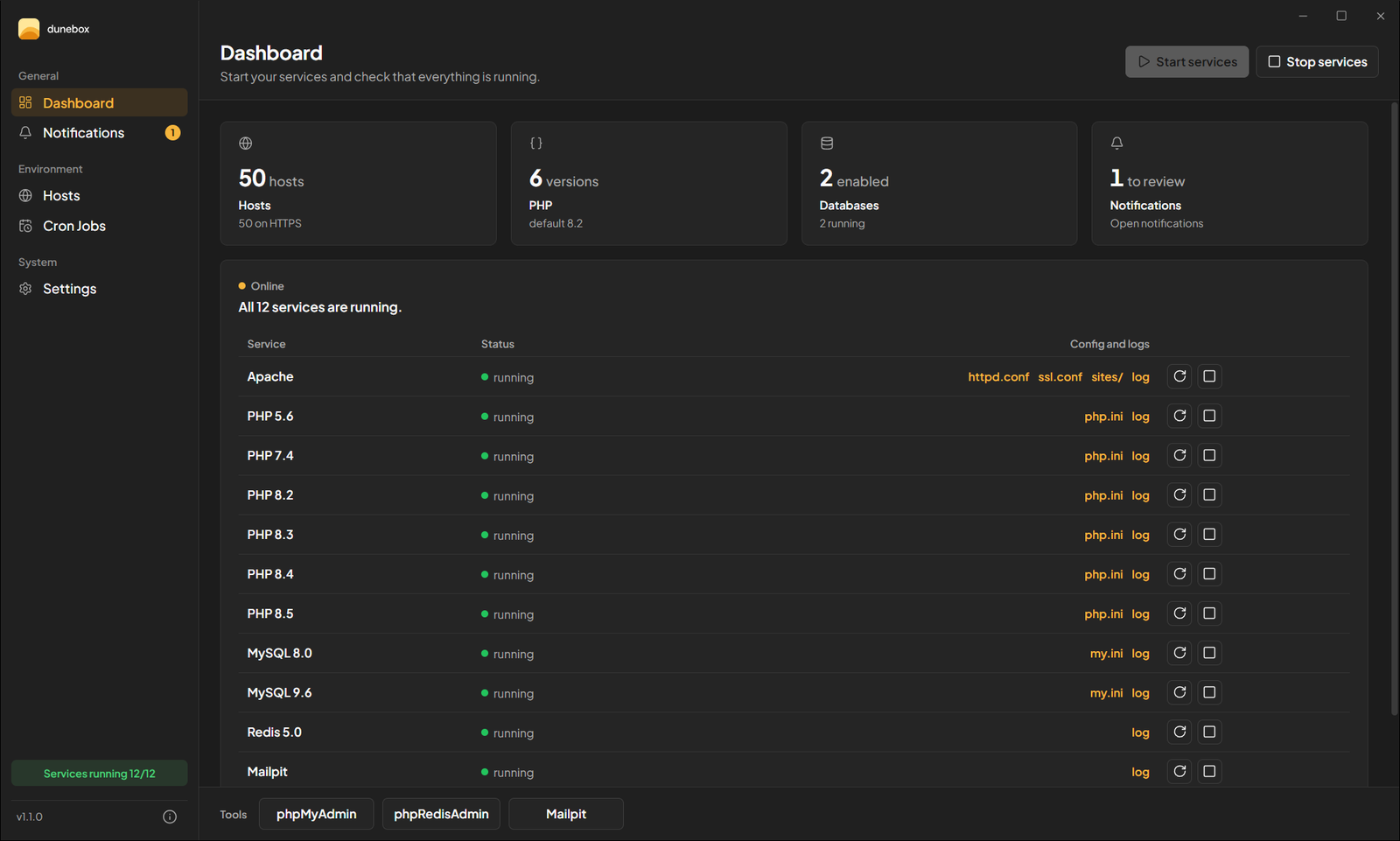The image size is (1400, 841).
Task: Click the Services running 12/12 status badge
Action: tap(100, 773)
